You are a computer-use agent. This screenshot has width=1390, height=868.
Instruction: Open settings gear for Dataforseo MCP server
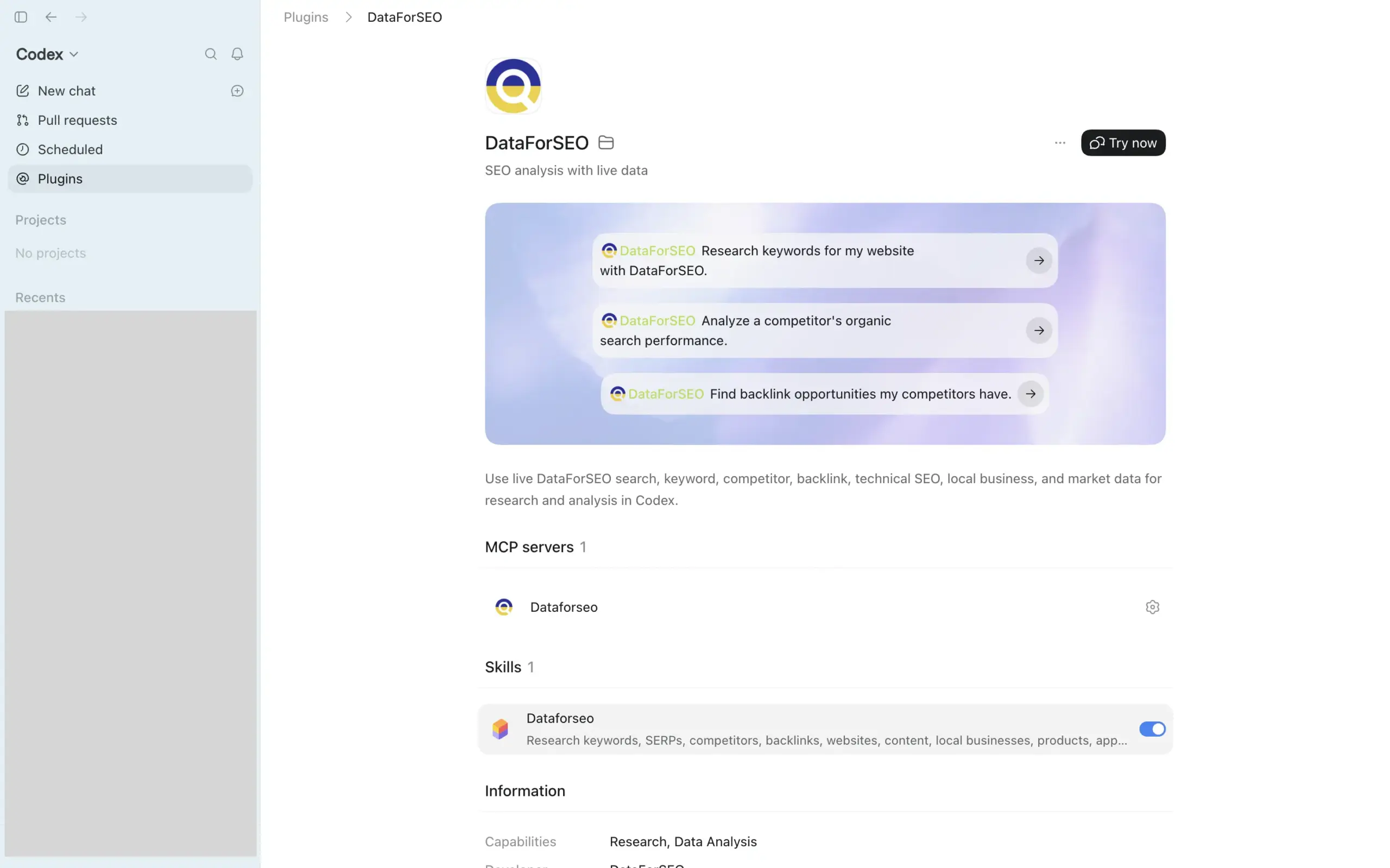click(1152, 607)
